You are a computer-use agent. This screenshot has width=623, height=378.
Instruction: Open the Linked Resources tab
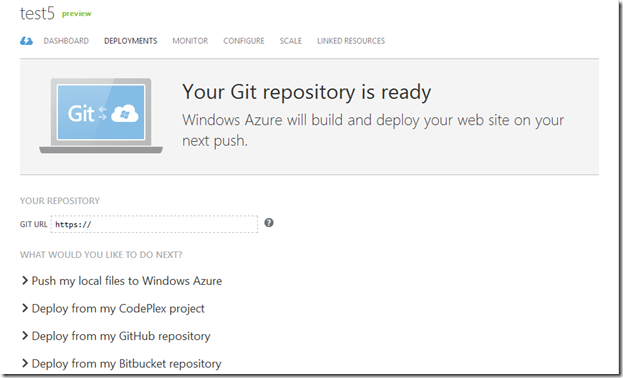pos(351,41)
